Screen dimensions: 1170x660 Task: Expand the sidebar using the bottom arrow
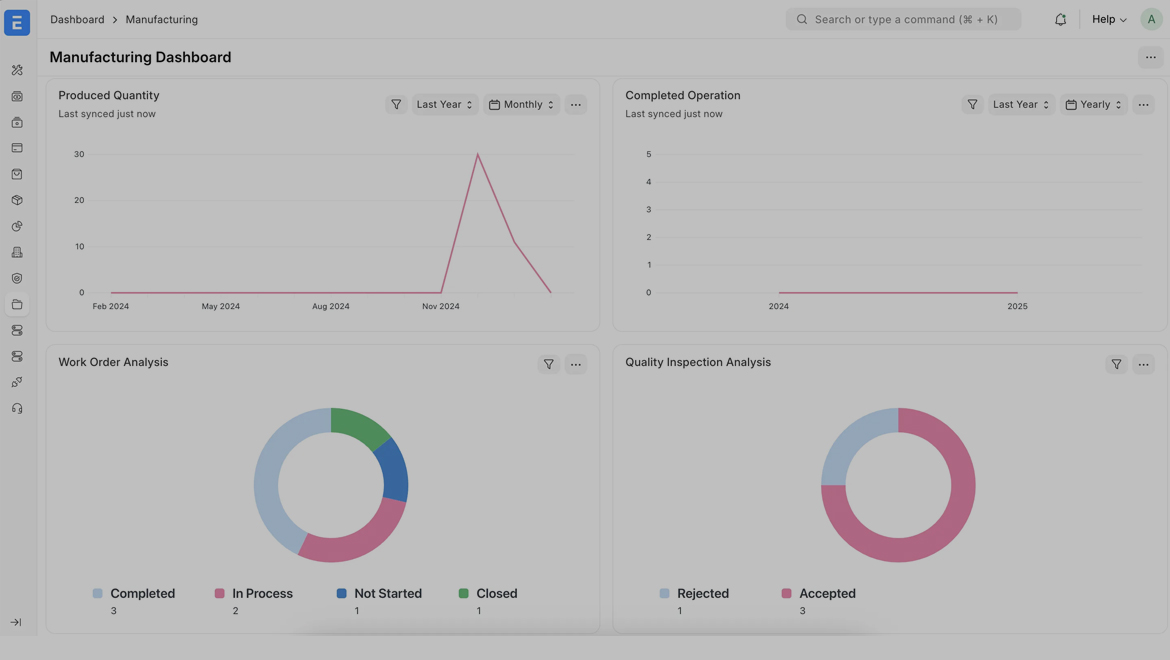click(16, 622)
